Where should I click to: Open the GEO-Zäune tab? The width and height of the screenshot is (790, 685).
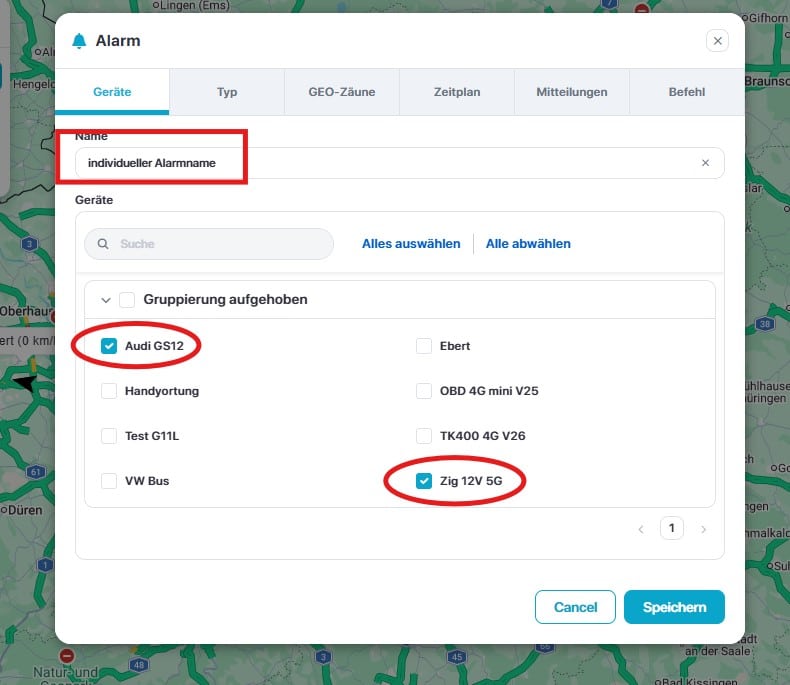pyautogui.click(x=342, y=92)
